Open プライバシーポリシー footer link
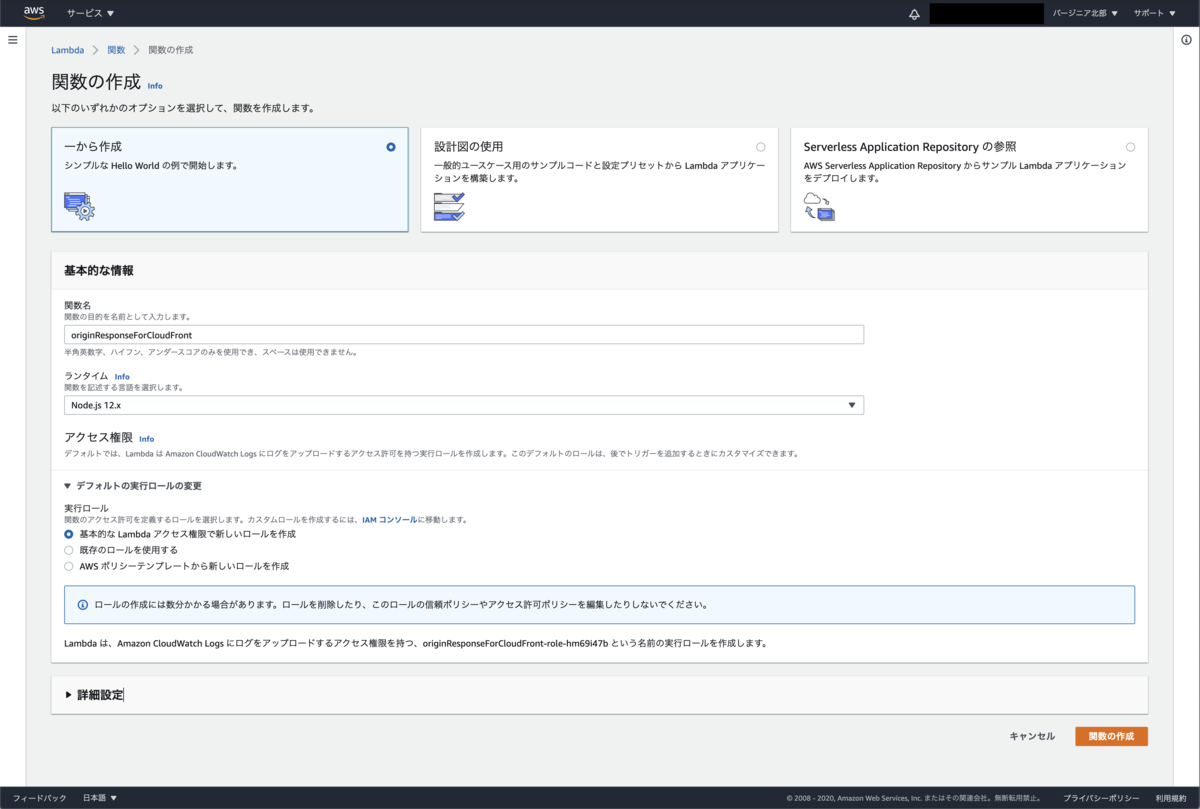The height and width of the screenshot is (809, 1200). pyautogui.click(x=1101, y=798)
